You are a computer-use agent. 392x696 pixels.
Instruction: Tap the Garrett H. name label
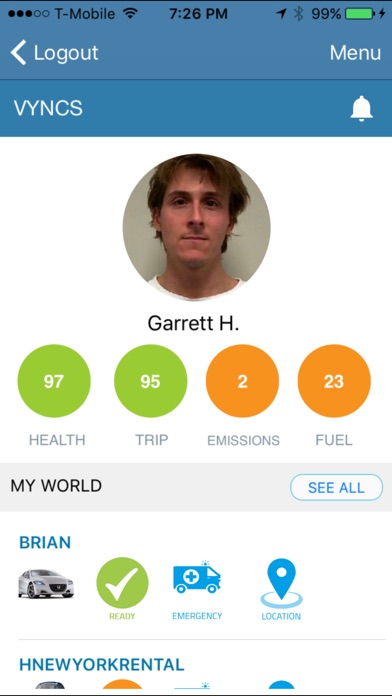pyautogui.click(x=193, y=323)
